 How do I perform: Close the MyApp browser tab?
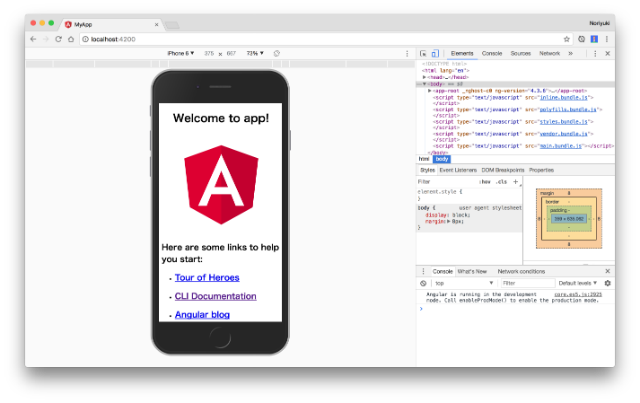click(156, 24)
